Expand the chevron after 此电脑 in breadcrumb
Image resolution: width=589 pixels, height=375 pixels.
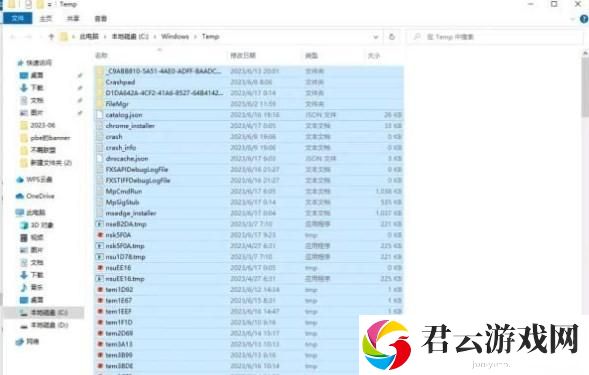[106, 37]
